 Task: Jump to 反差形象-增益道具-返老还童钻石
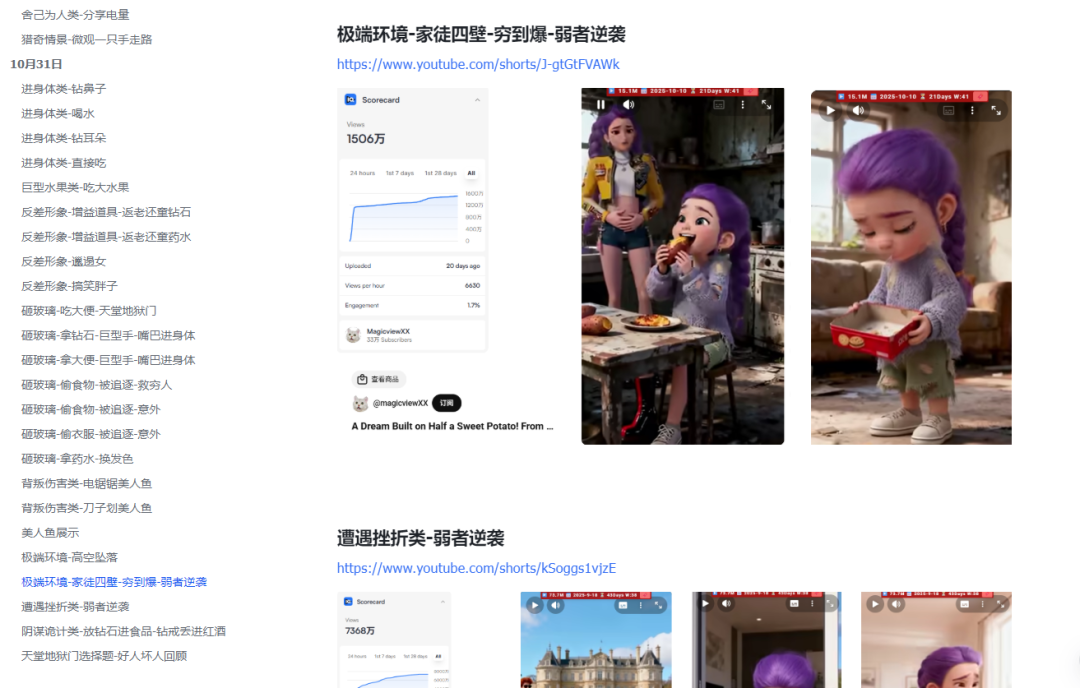pos(106,212)
